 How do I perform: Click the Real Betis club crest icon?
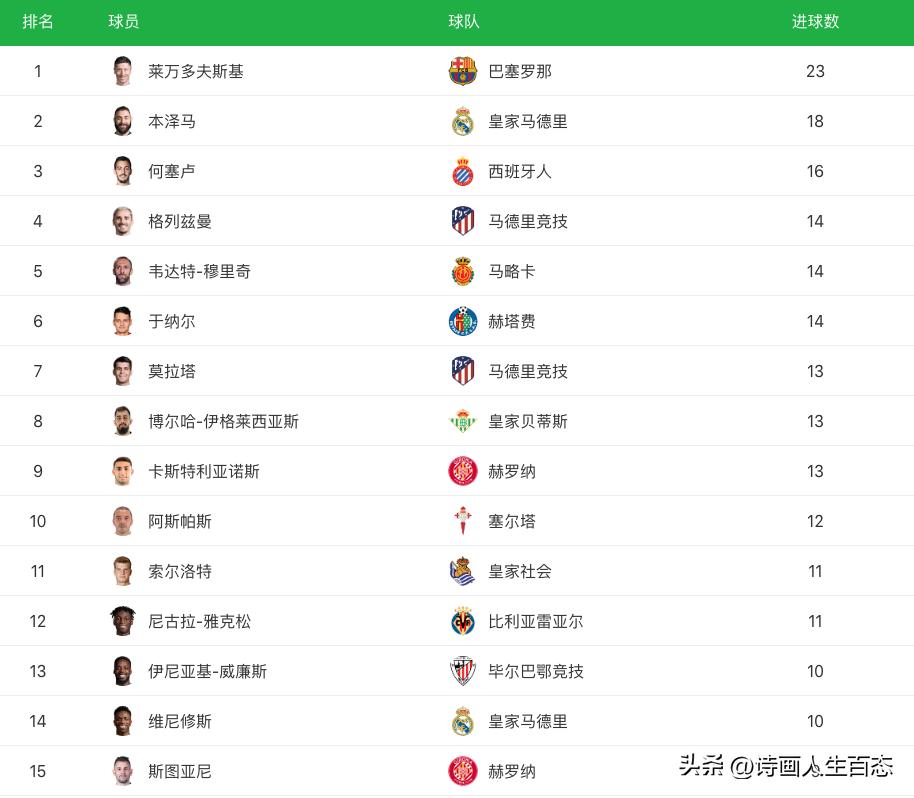pyautogui.click(x=463, y=421)
